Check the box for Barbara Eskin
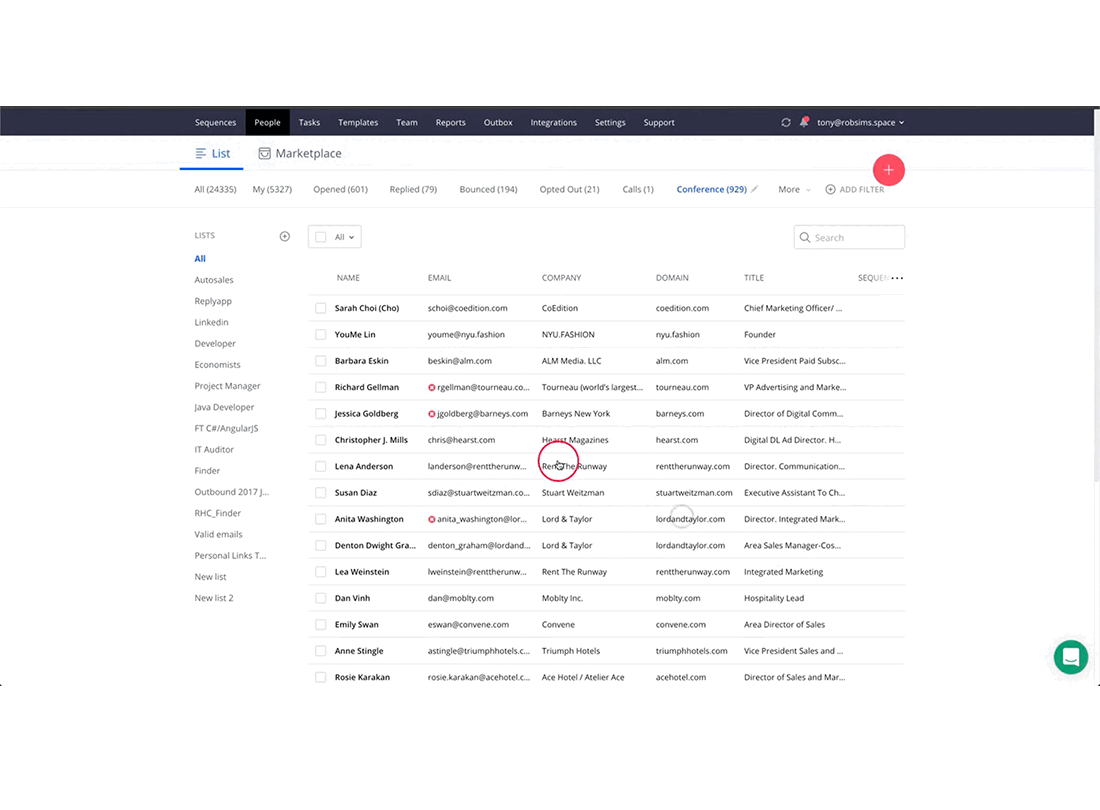Screen dimensions: 1100x810 coord(321,361)
